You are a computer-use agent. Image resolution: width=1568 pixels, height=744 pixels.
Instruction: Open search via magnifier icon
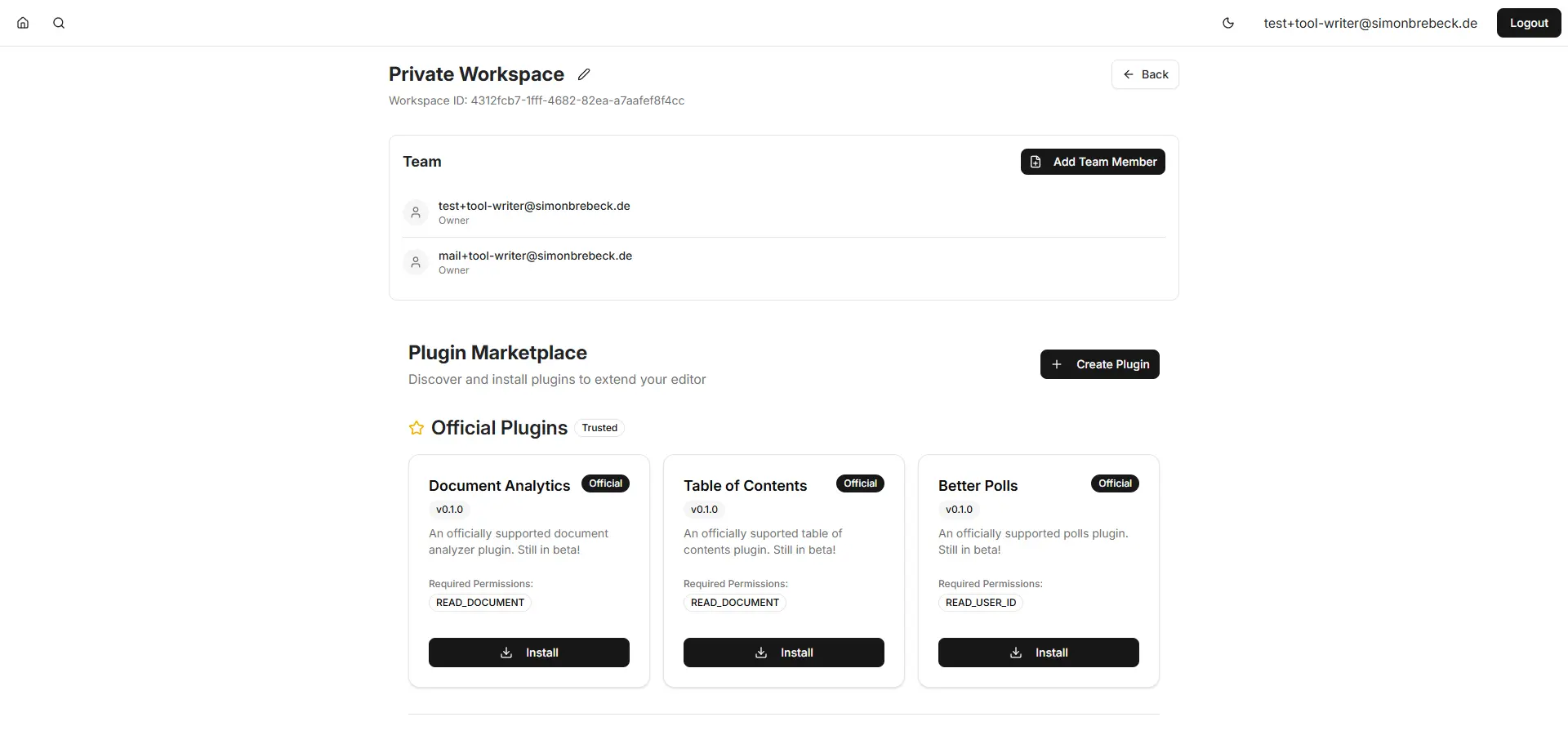coord(59,23)
